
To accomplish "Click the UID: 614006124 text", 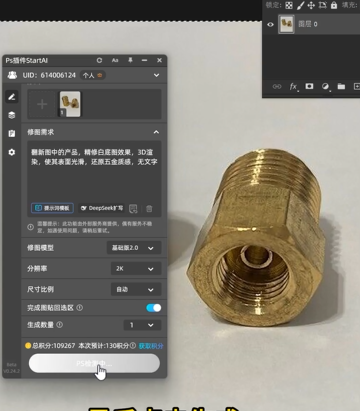I will point(49,75).
